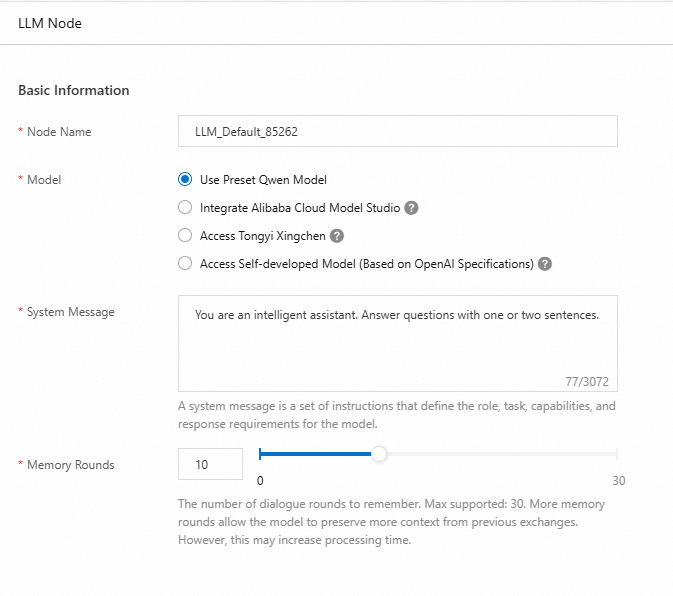Click the Model field label
This screenshot has height=596, width=673.
coord(44,180)
